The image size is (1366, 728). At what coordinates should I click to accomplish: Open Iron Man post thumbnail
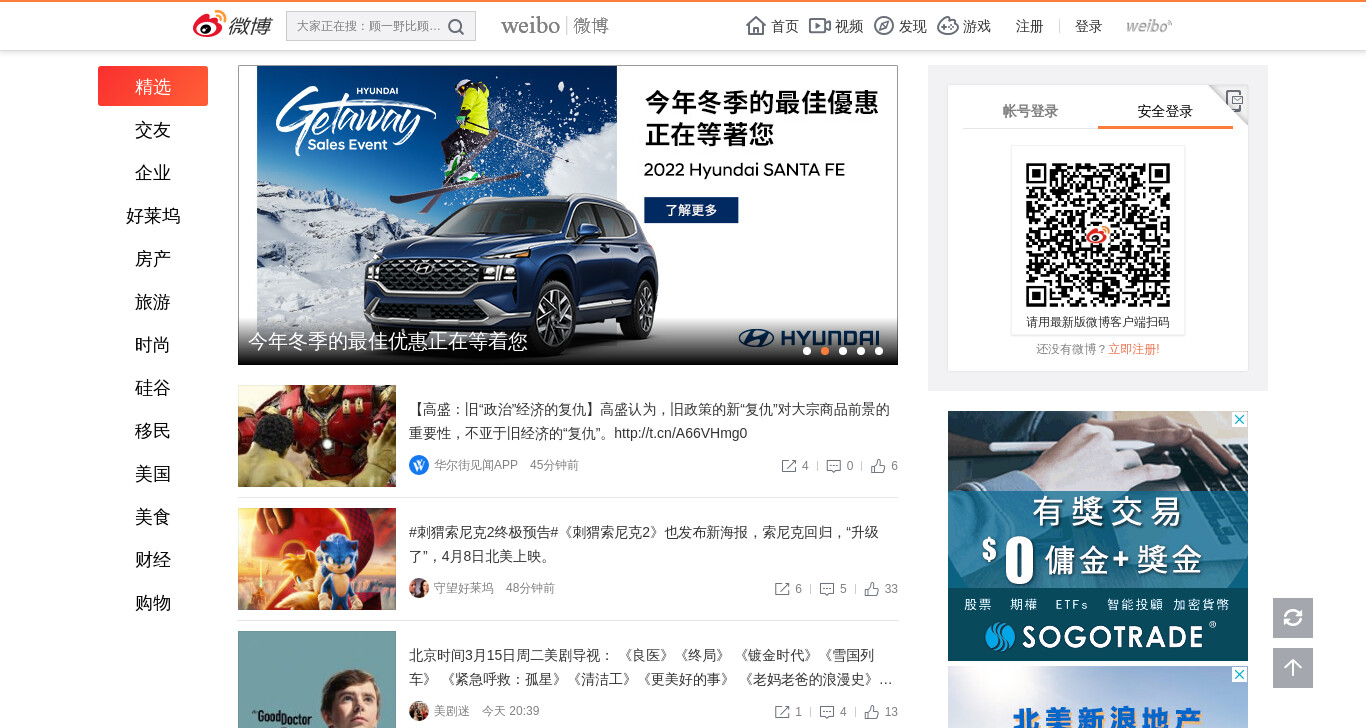317,436
